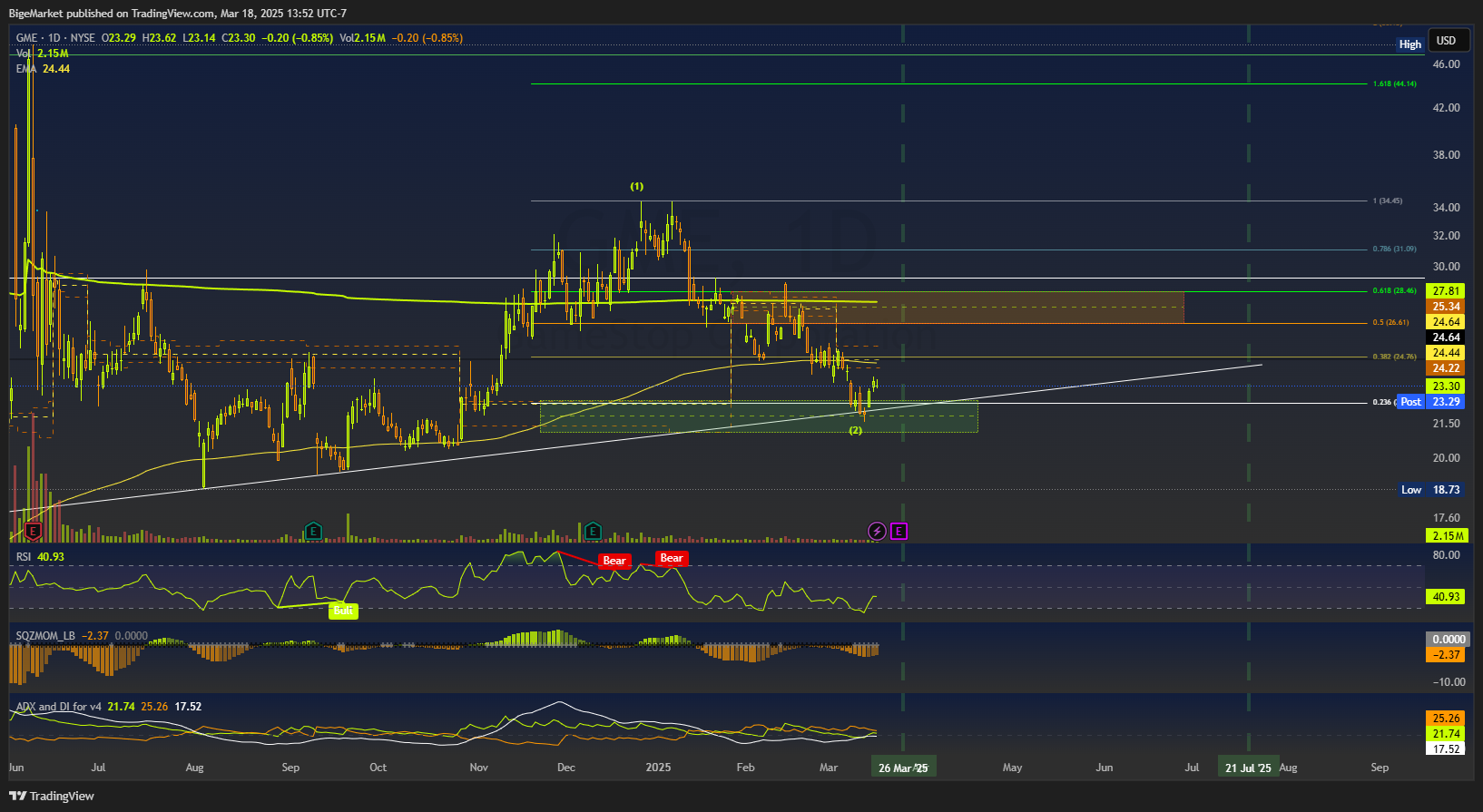Click the GME 1D NYSE symbol legend

pos(55,38)
